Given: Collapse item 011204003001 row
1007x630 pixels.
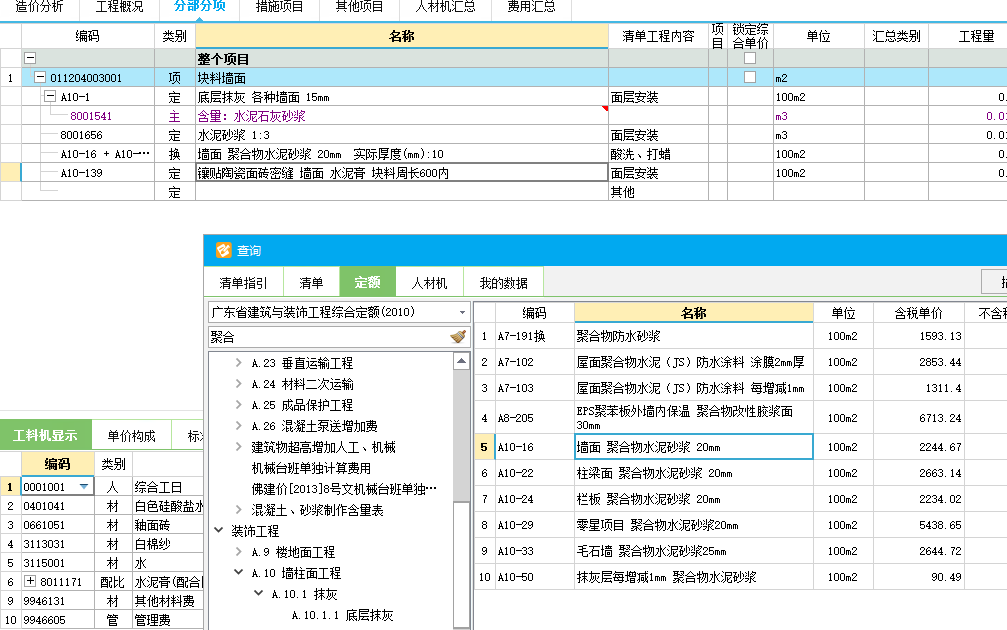Looking at the screenshot, I should (40, 77).
